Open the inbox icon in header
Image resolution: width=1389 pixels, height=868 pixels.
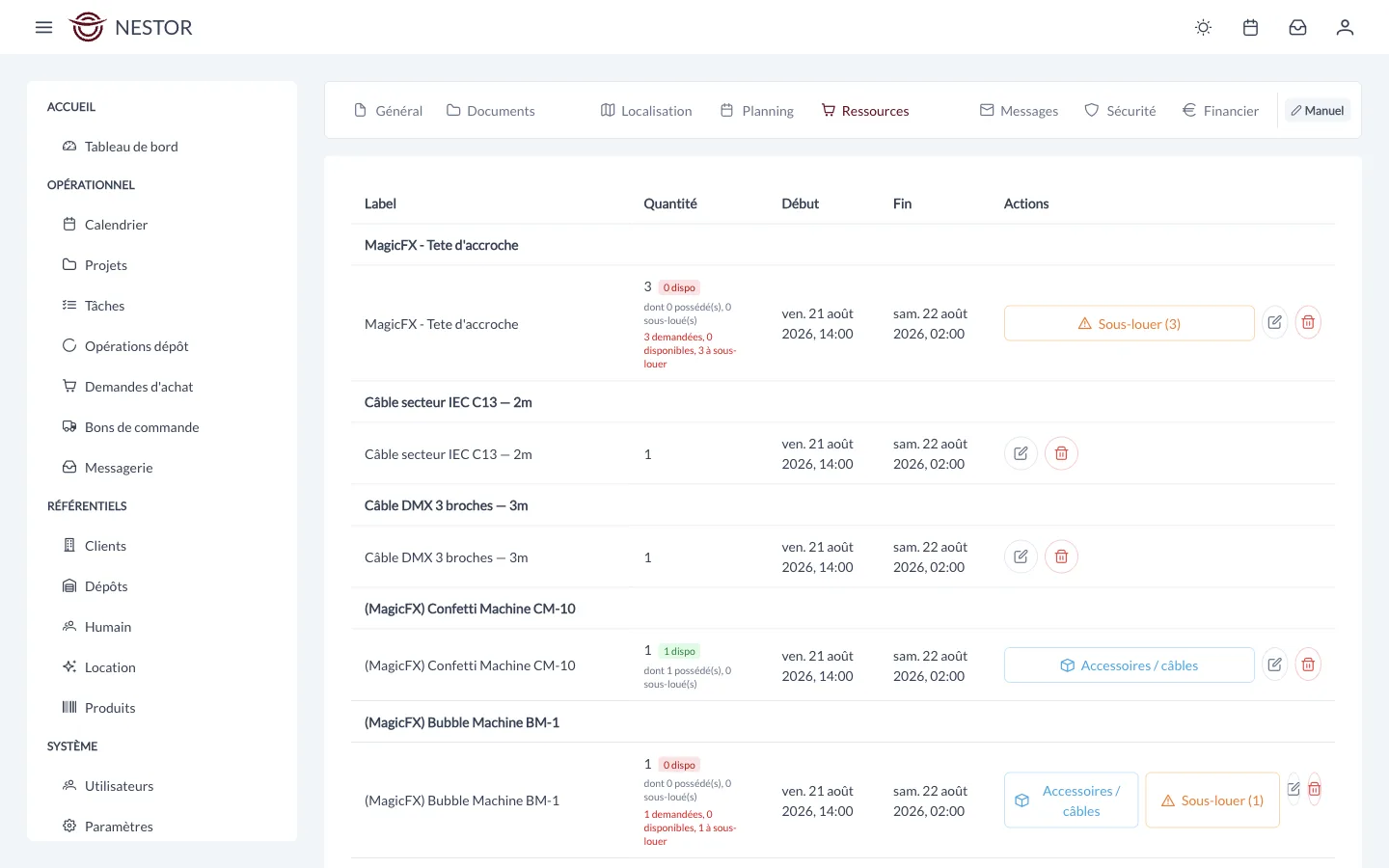(1297, 27)
